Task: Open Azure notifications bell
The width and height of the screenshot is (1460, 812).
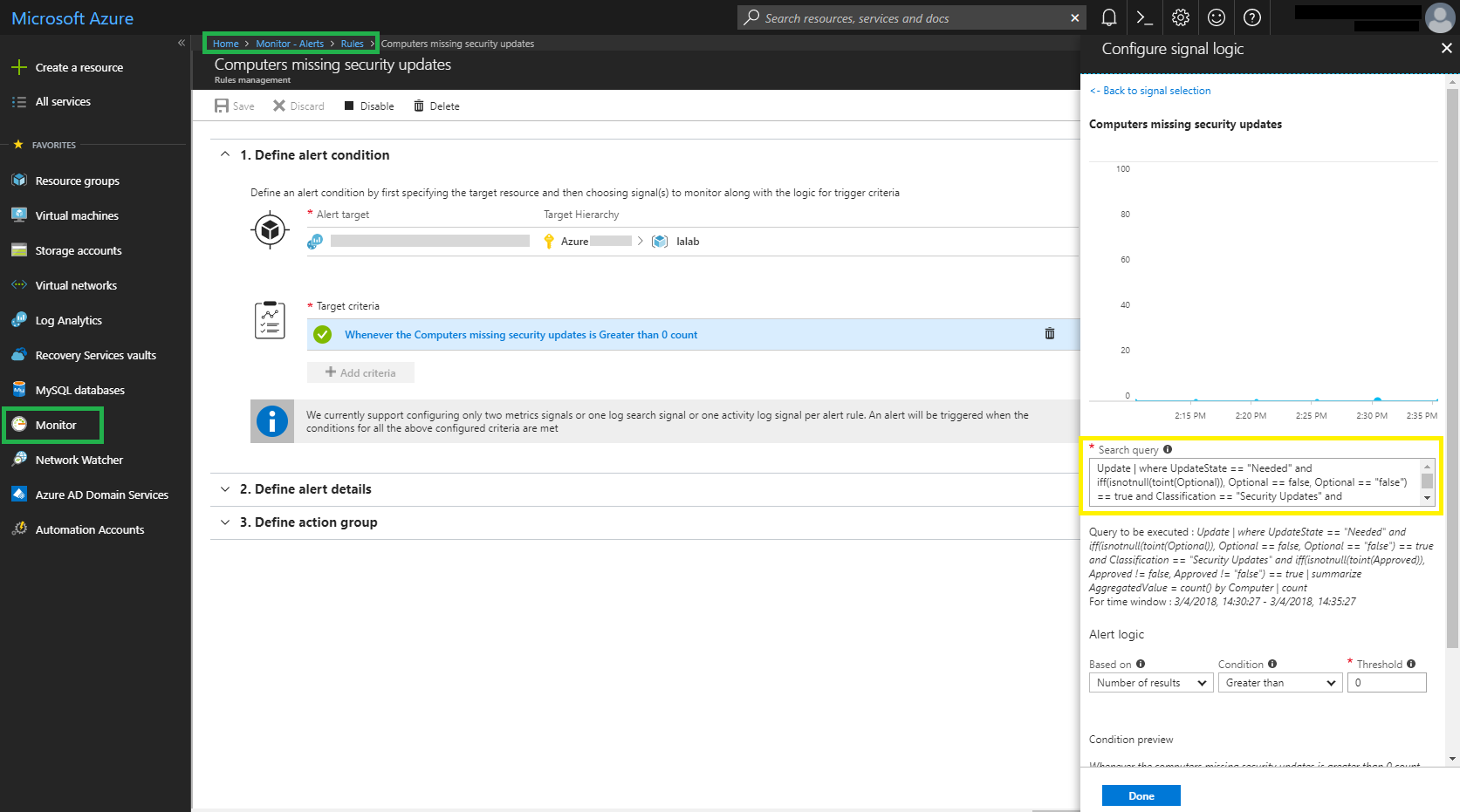Action: coord(1109,17)
